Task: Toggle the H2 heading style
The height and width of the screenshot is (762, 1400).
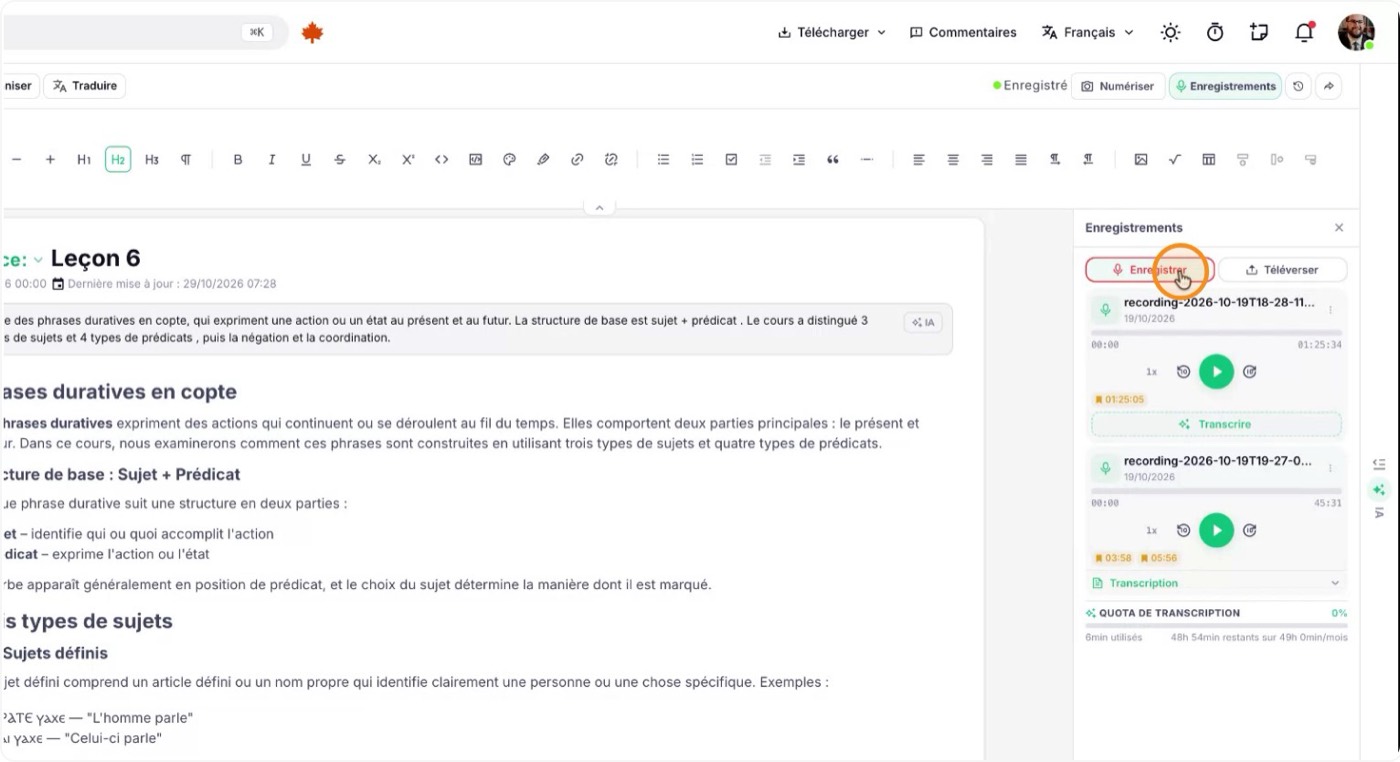Action: pyautogui.click(x=118, y=159)
